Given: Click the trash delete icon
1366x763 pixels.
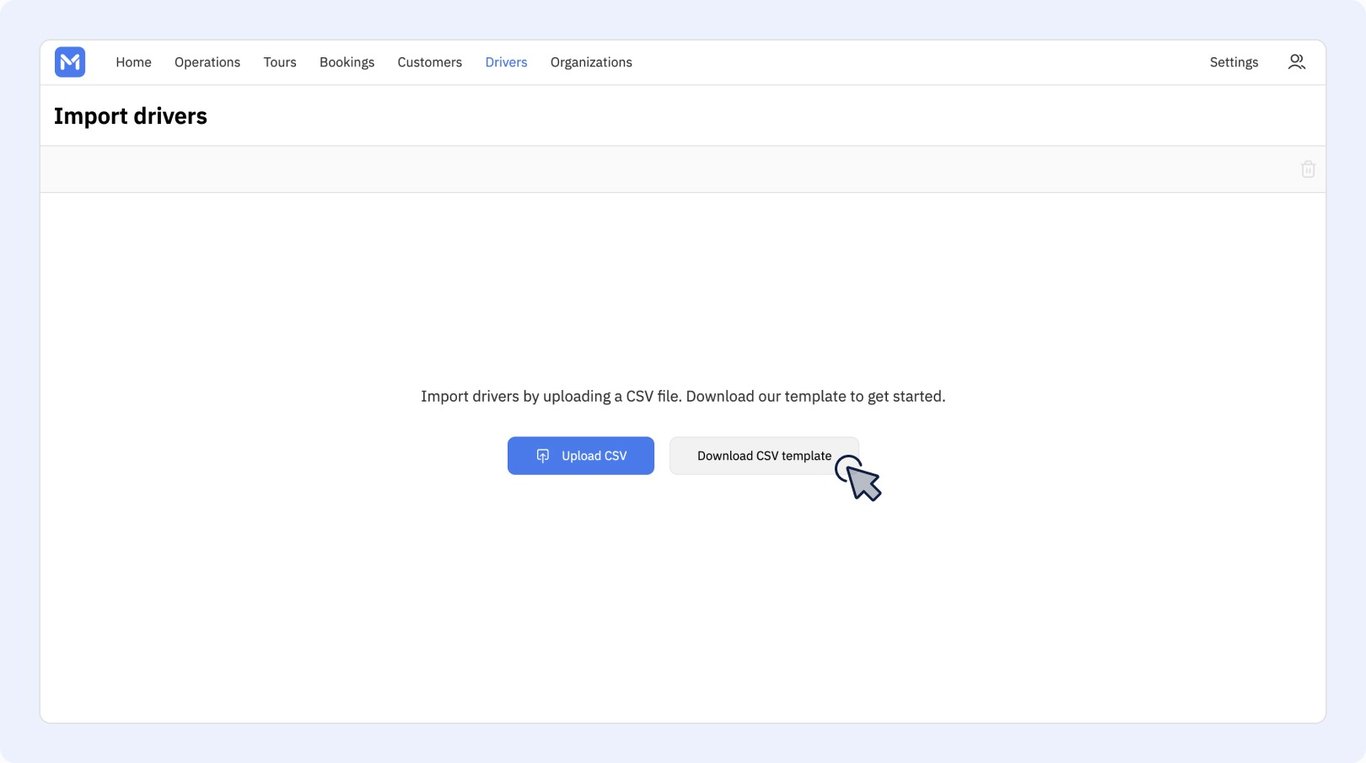Looking at the screenshot, I should click(1308, 169).
